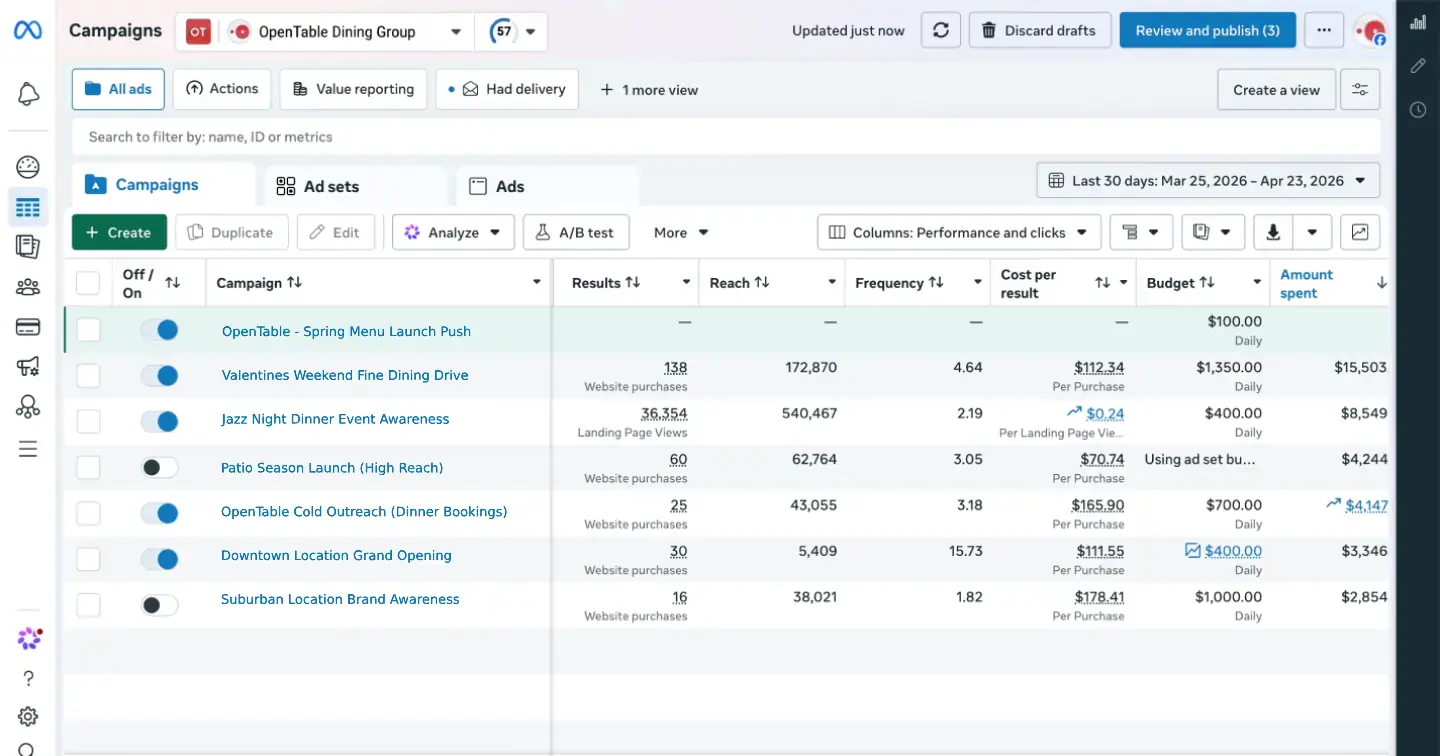Toggle off Spring Menu Launch Push campaign
The height and width of the screenshot is (756, 1440).
click(159, 330)
